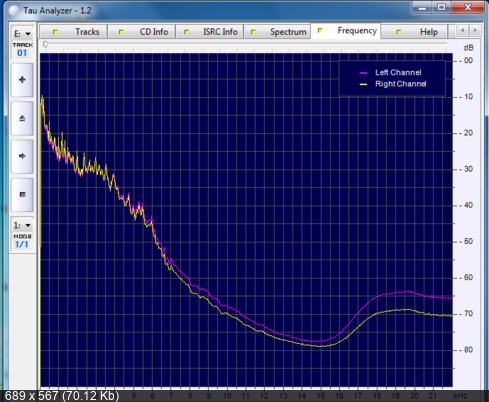
Task: Click the plus button in left sidebar
Action: pos(22,80)
